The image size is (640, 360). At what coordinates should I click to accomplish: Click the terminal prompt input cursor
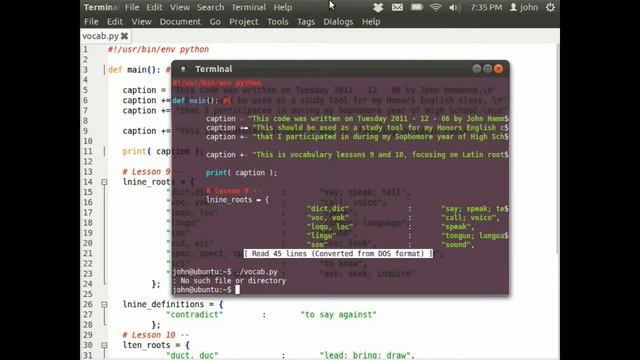tap(238, 289)
